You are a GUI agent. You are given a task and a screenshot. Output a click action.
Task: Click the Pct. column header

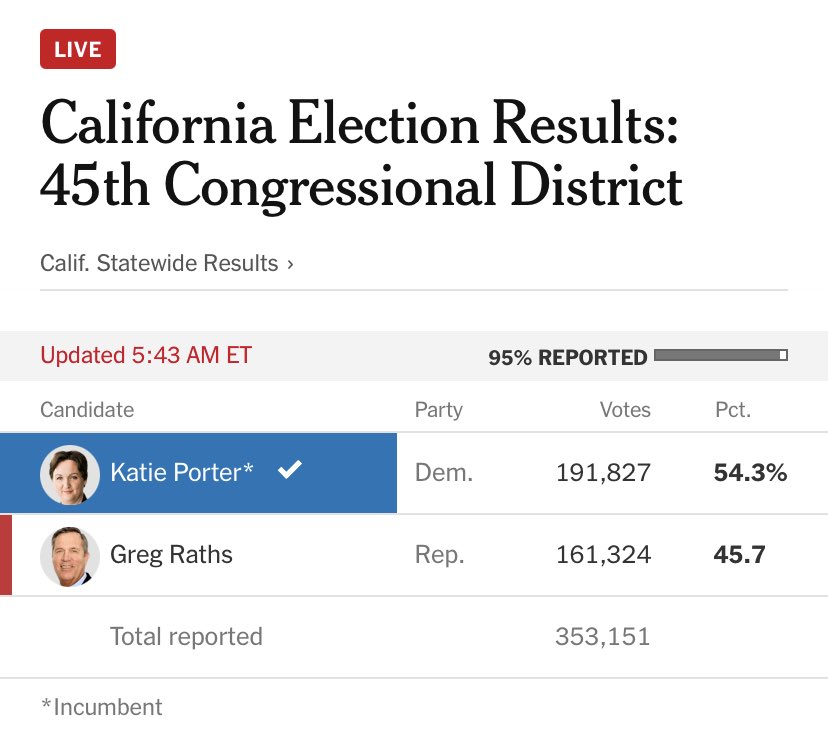point(733,410)
